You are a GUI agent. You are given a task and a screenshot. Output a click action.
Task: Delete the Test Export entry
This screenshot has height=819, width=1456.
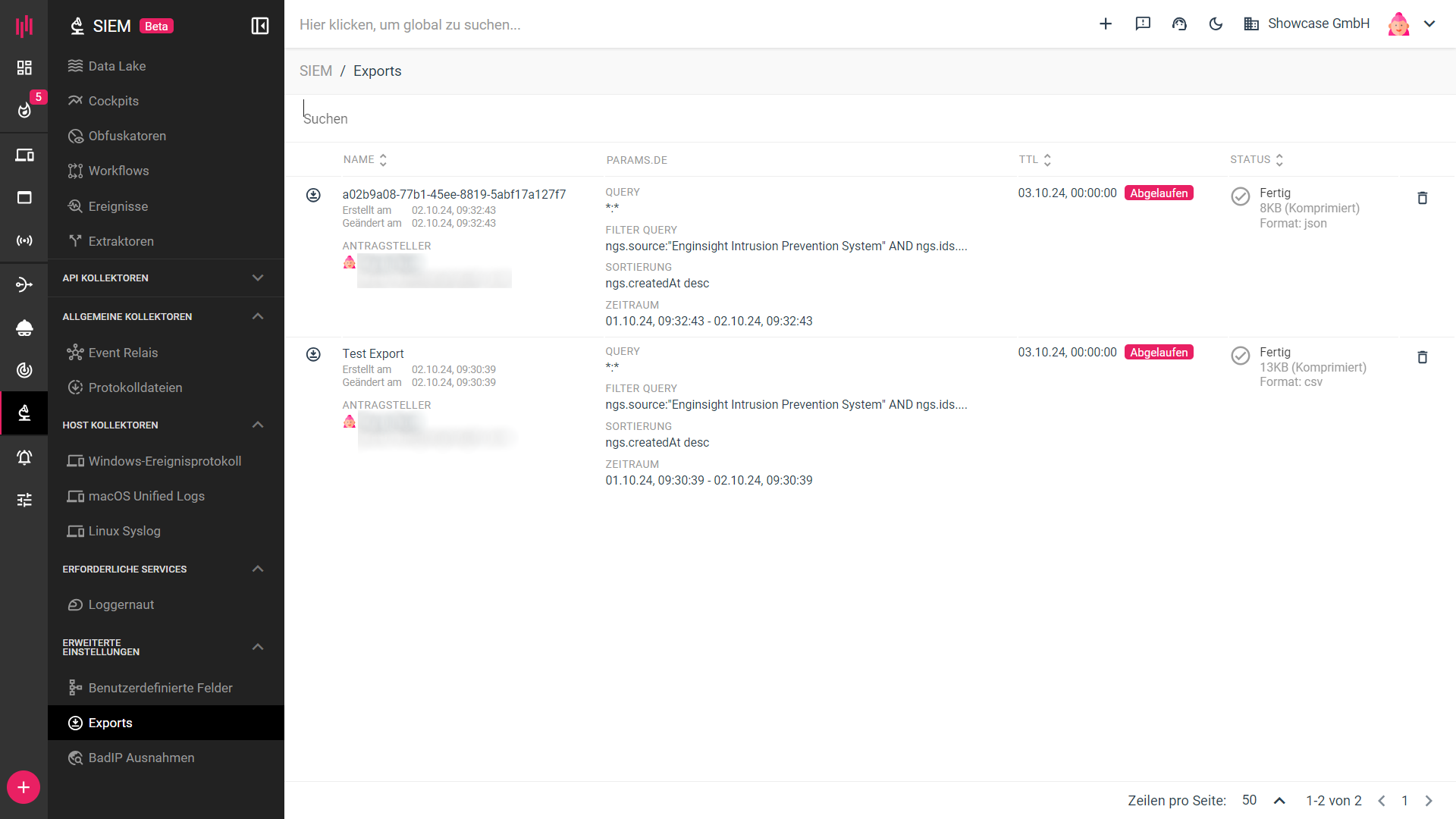coord(1423,357)
